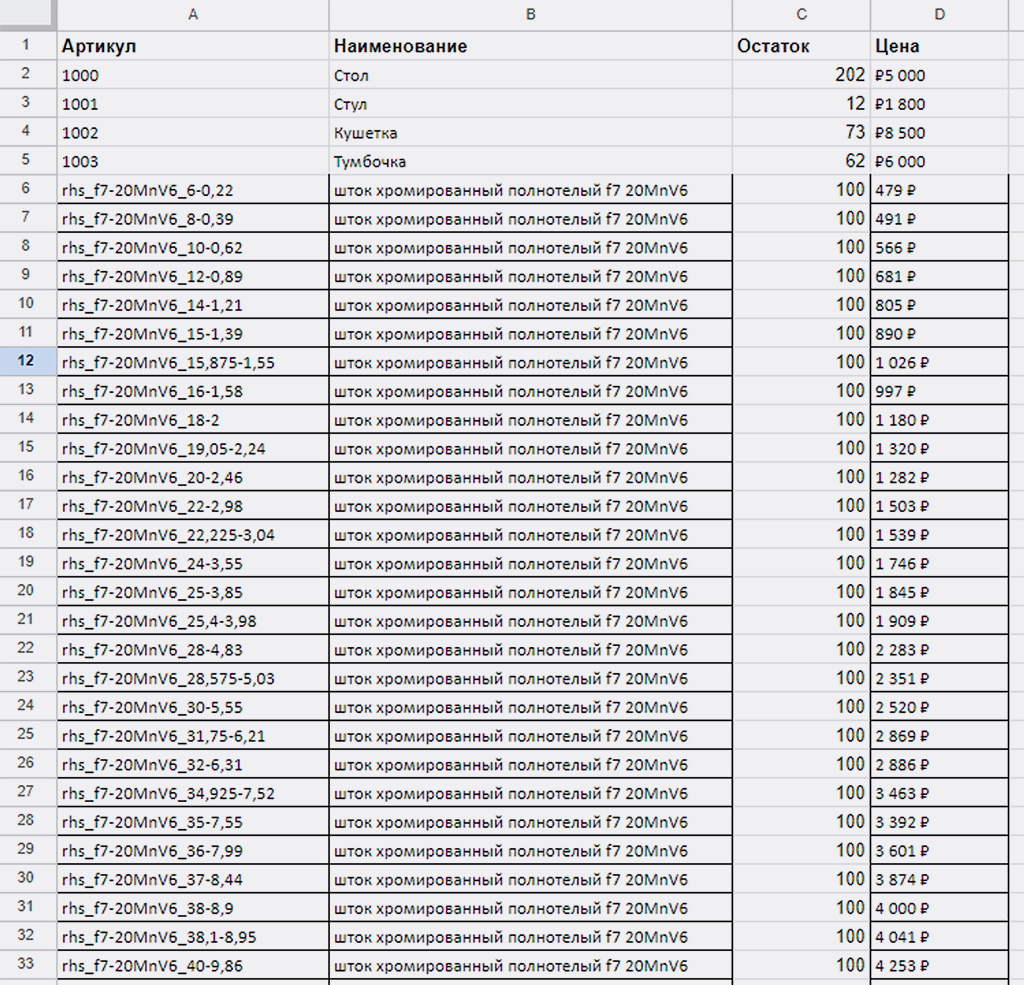This screenshot has height=985, width=1024.
Task: Select cell rhs_f7-20MnV6_19,05-2,24
Action: 193,448
